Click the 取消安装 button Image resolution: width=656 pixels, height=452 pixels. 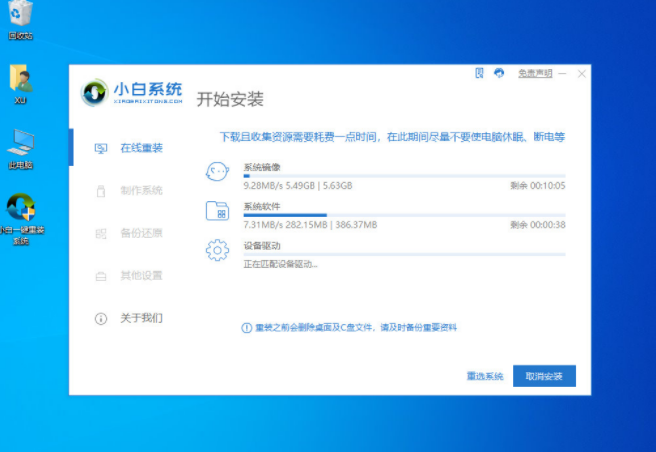pyautogui.click(x=544, y=376)
